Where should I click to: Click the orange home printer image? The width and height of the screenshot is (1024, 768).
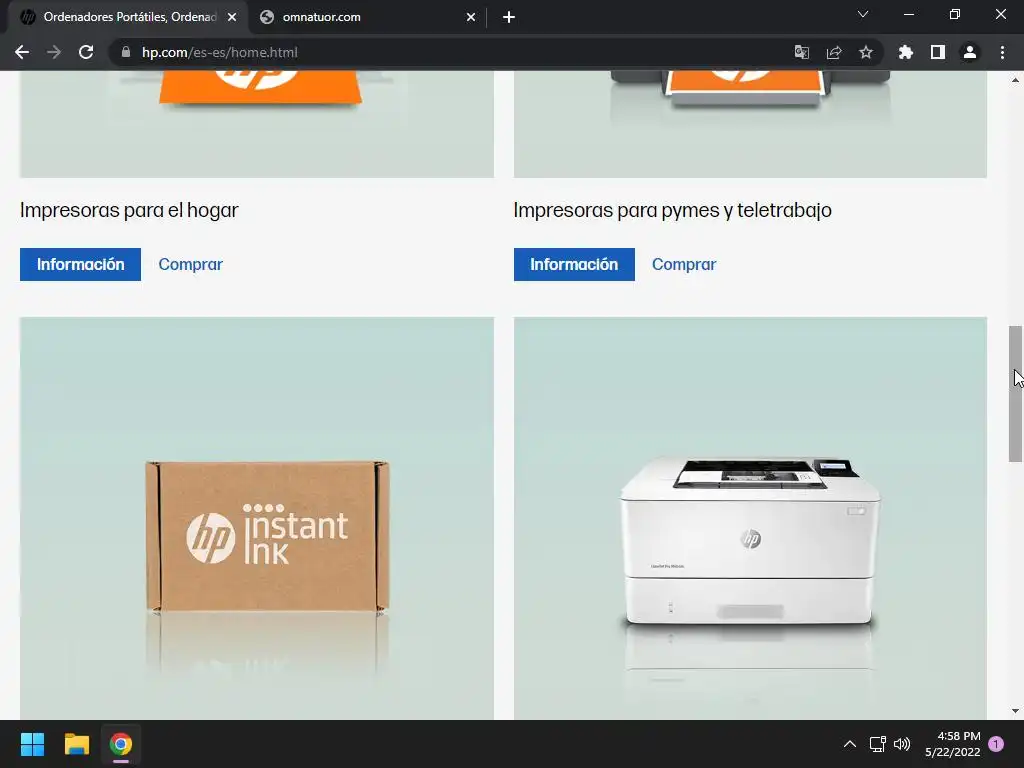pyautogui.click(x=257, y=124)
